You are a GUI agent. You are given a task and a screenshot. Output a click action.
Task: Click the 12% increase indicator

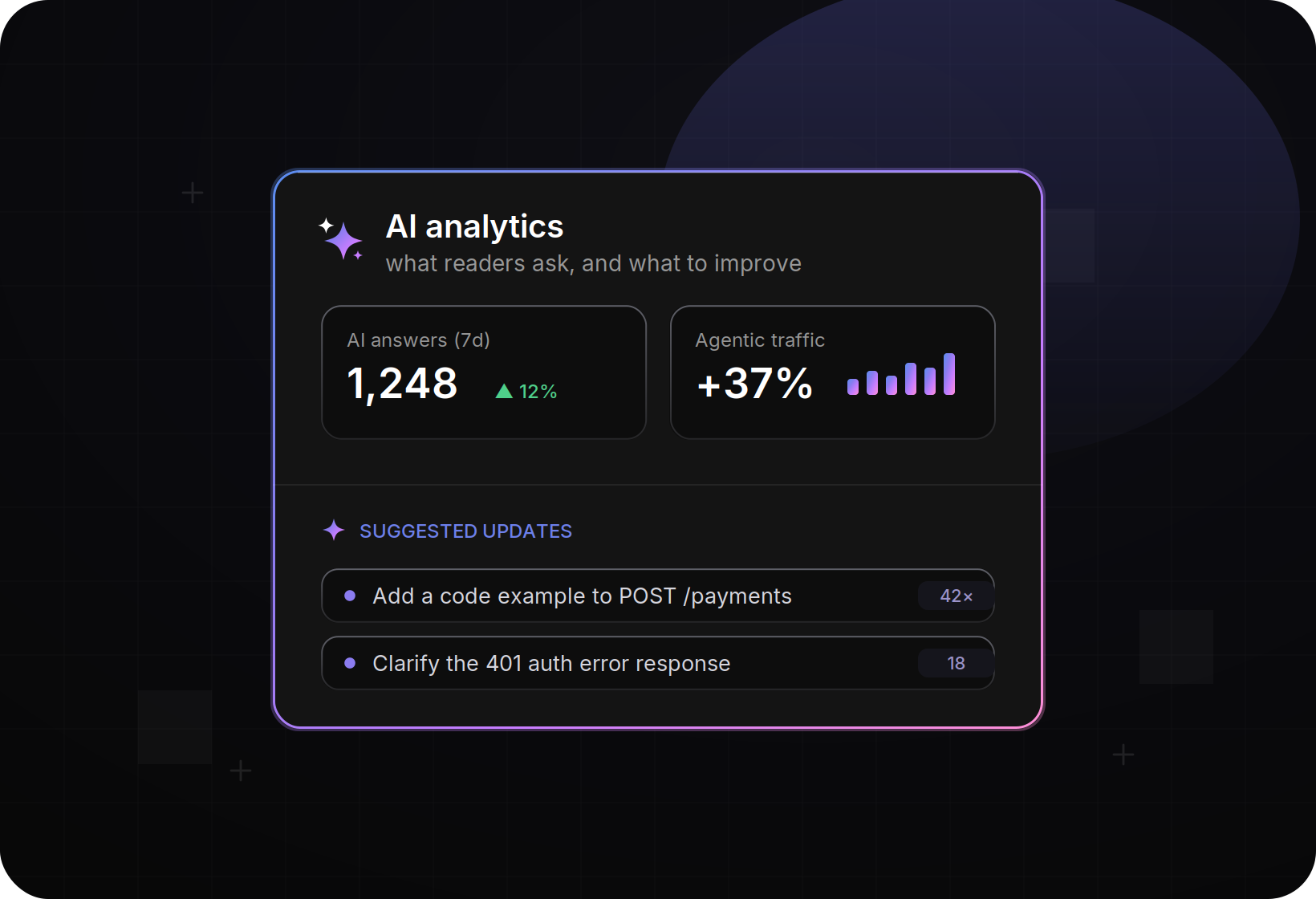(526, 391)
